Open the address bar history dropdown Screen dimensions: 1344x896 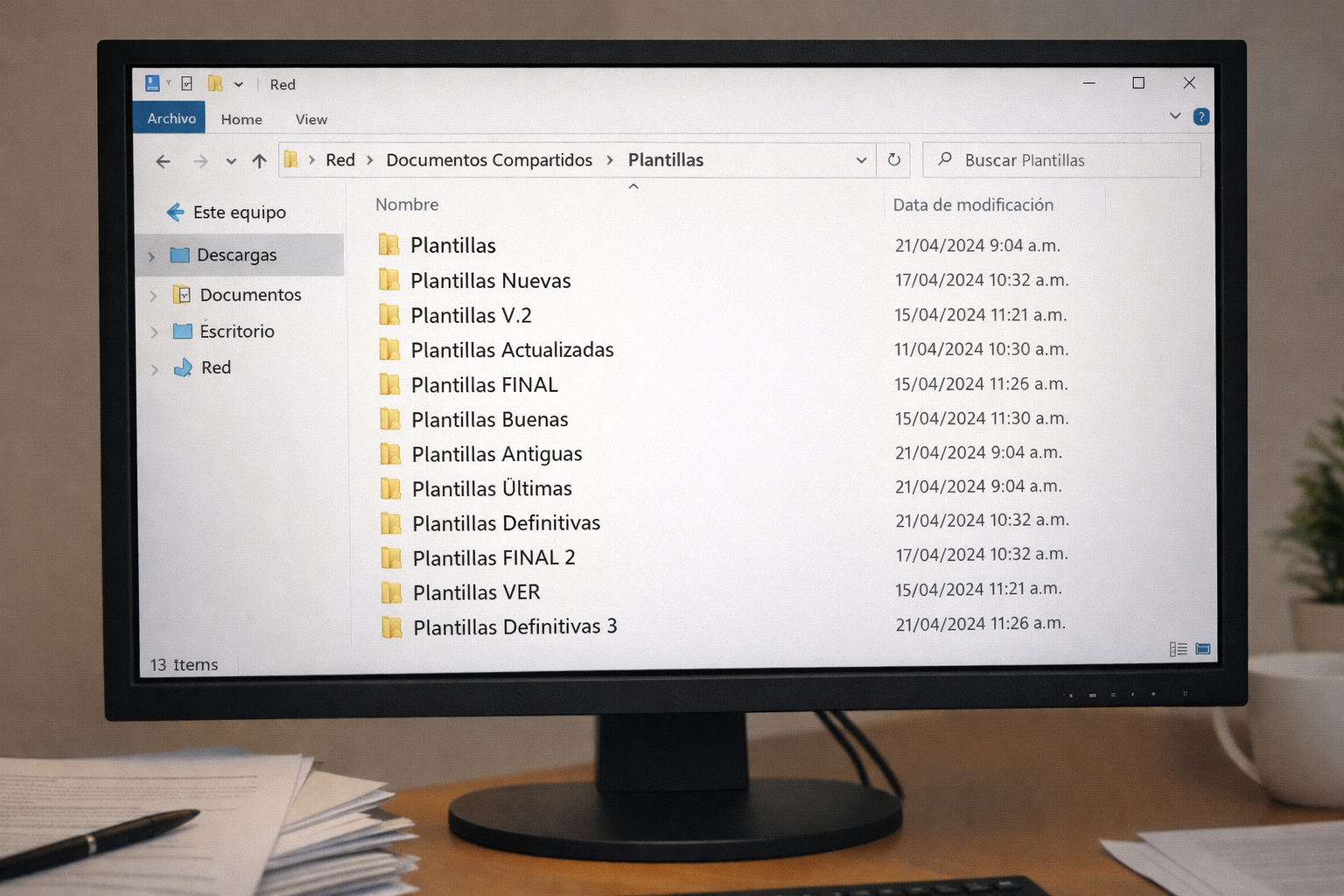(x=861, y=160)
